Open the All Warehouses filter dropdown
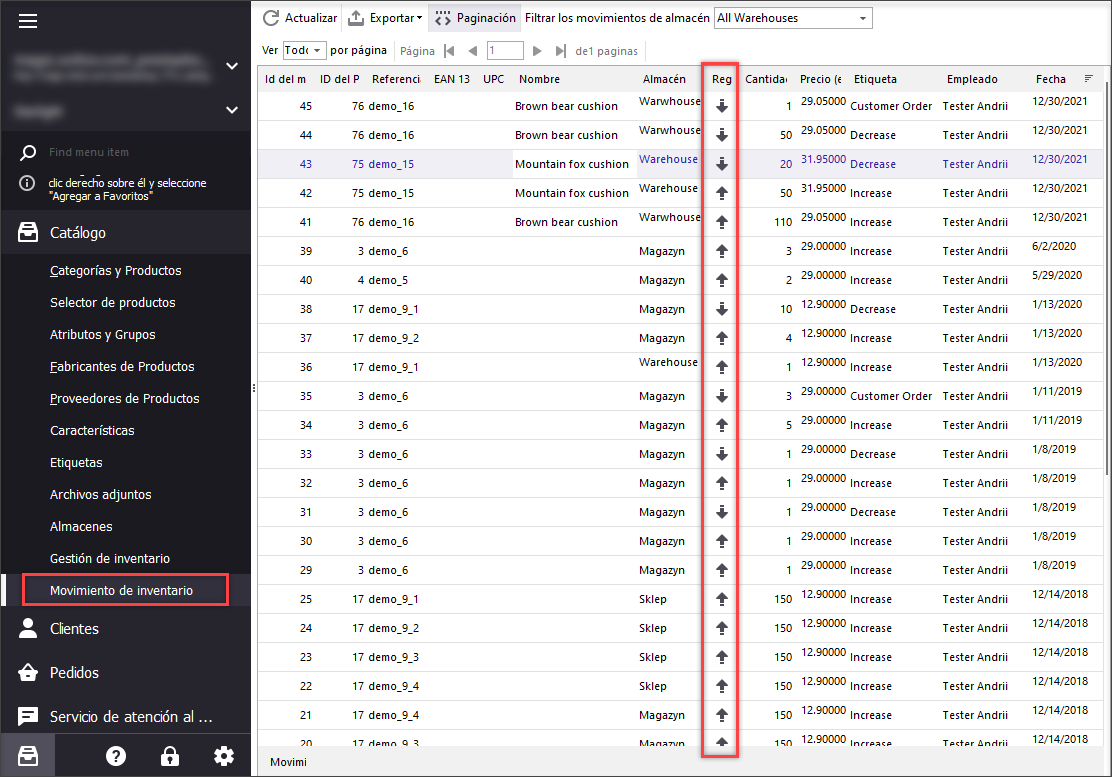The height and width of the screenshot is (777, 1112). tap(793, 18)
